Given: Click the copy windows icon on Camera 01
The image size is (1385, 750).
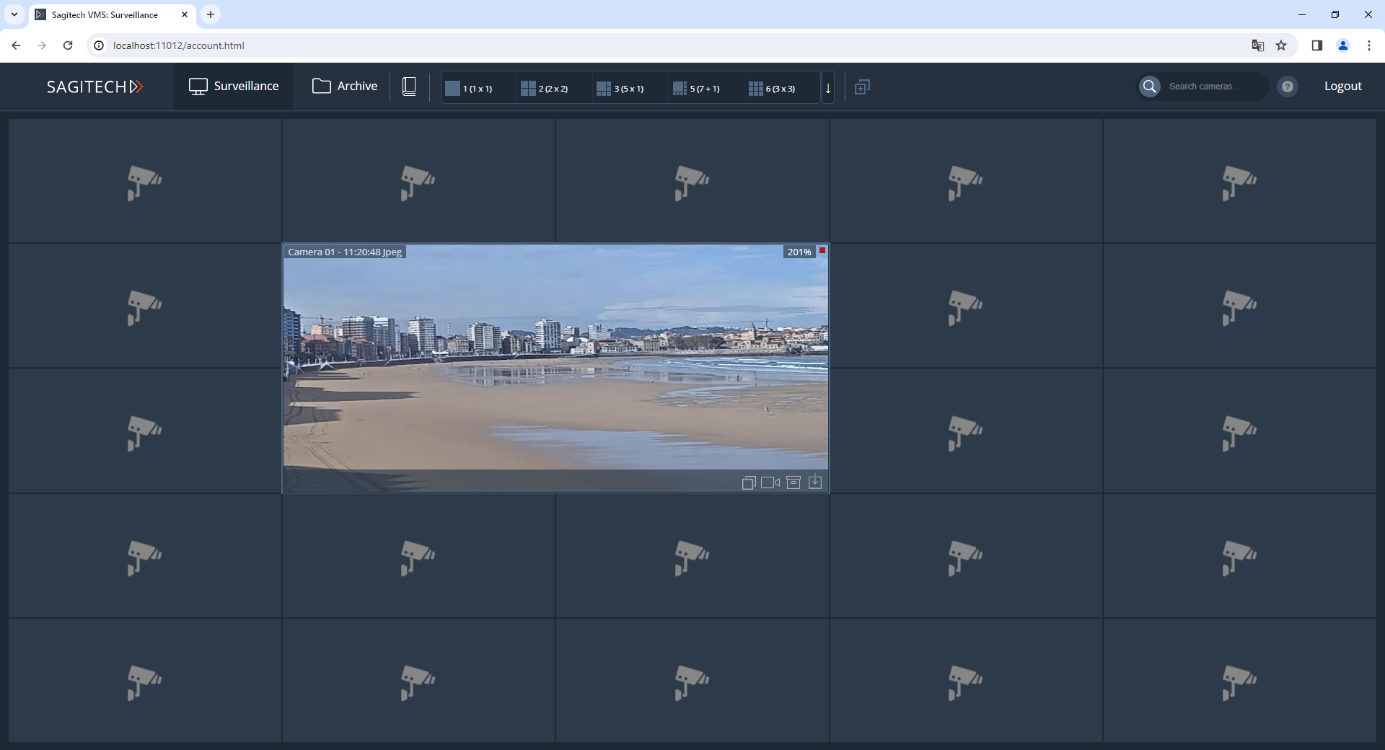Looking at the screenshot, I should [749, 483].
